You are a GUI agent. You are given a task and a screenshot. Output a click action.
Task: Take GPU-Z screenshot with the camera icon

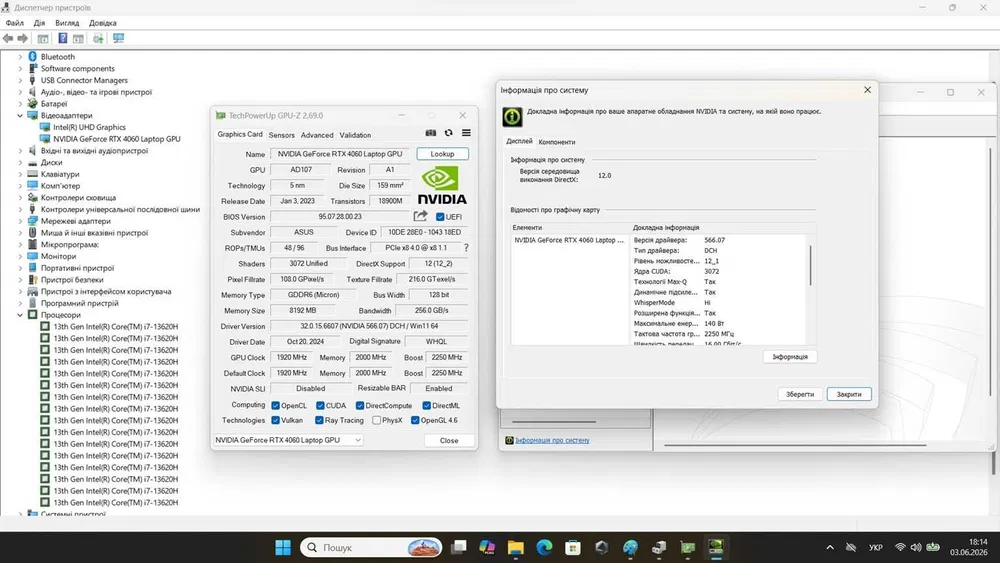[431, 133]
